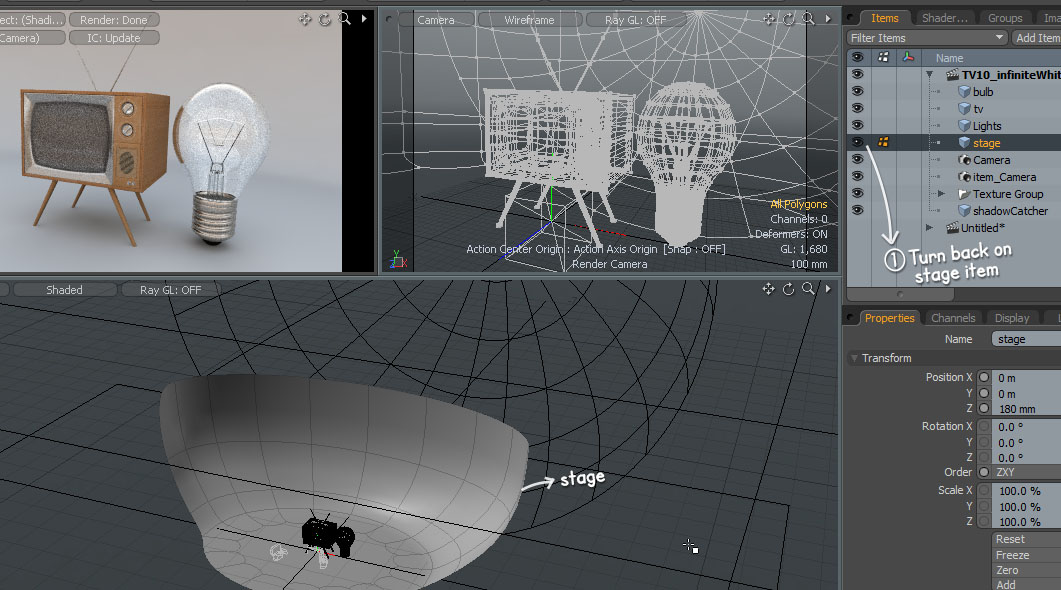This screenshot has width=1061, height=590.
Task: Hide the bulb item using its eye
Action: point(857,92)
